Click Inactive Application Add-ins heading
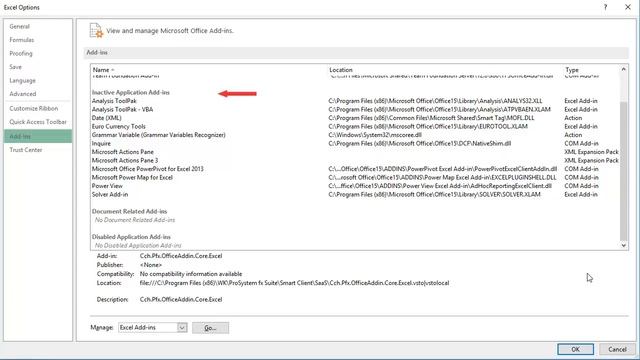 (131, 93)
